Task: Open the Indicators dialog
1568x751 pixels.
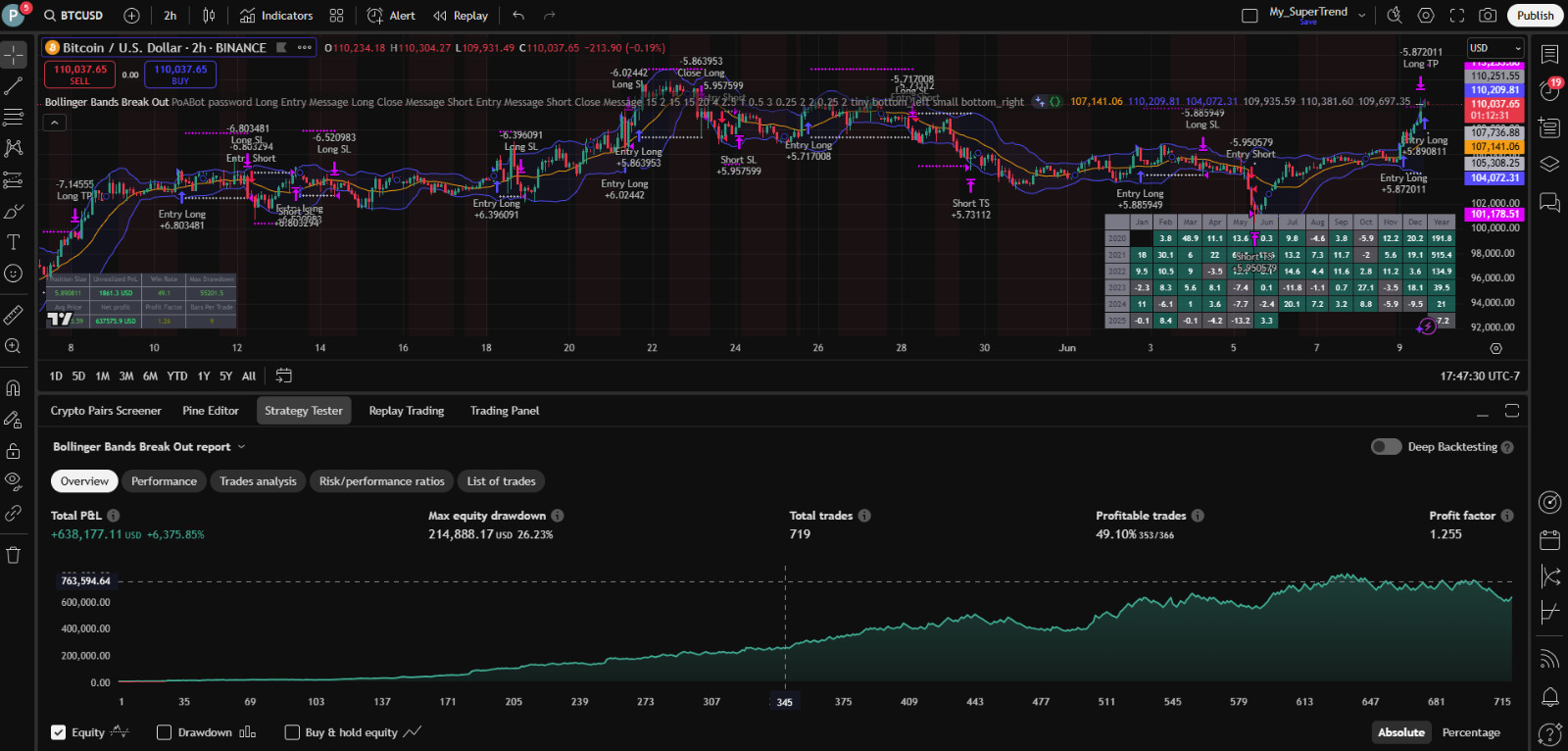Action: point(277,16)
